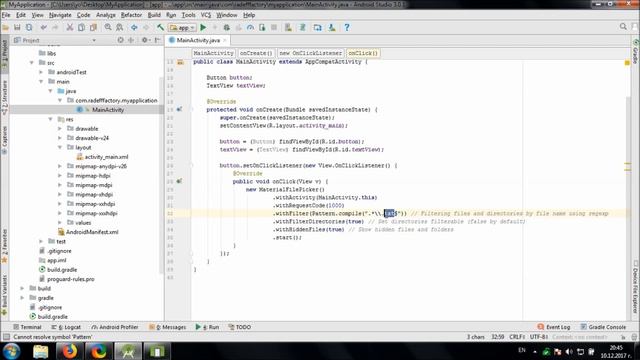Click the Help question mark icon
This screenshot has height=360, width=640.
(347, 27)
